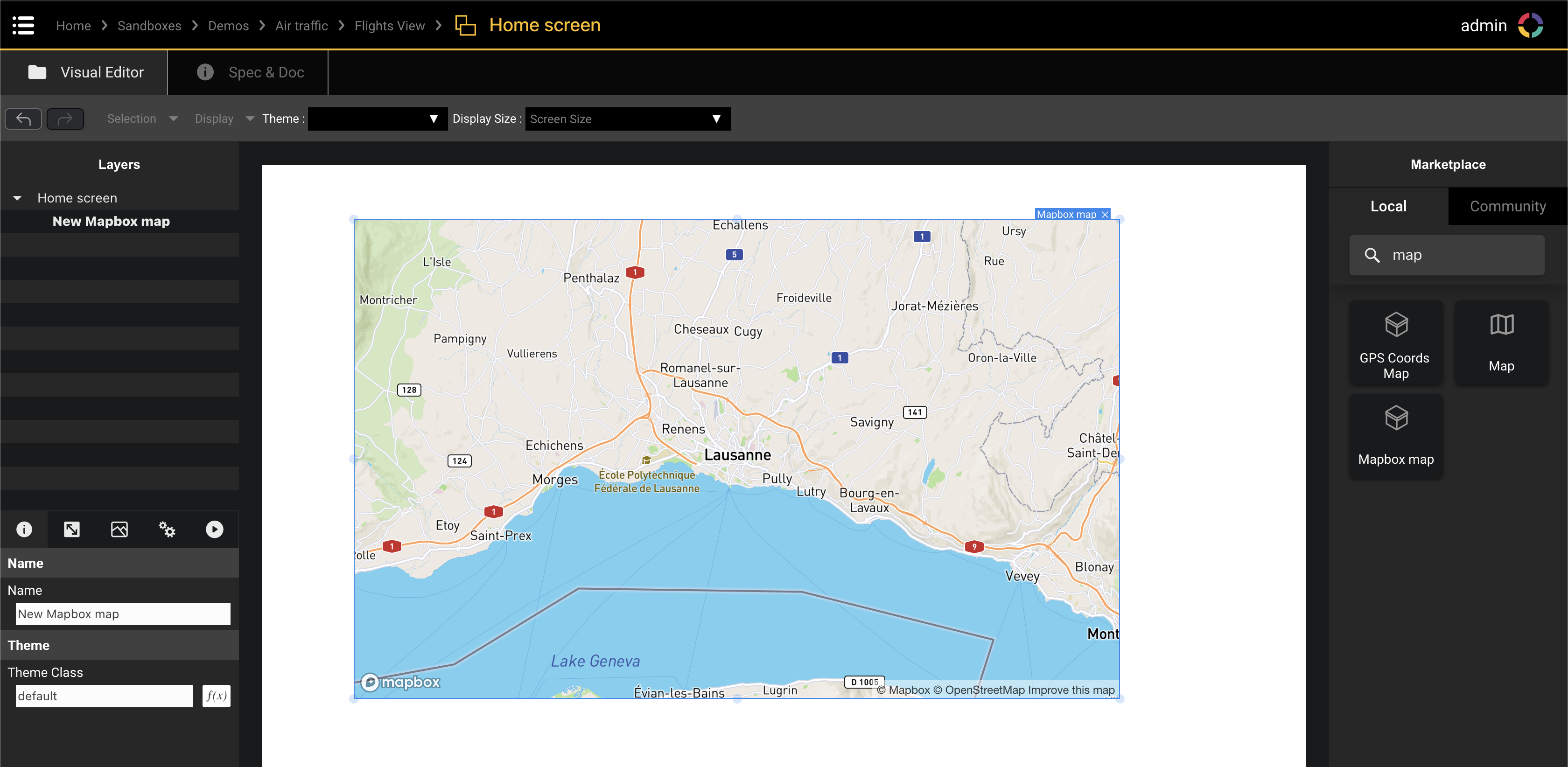Click the redo arrow button
Screen dimensions: 1568x767
tap(65, 119)
